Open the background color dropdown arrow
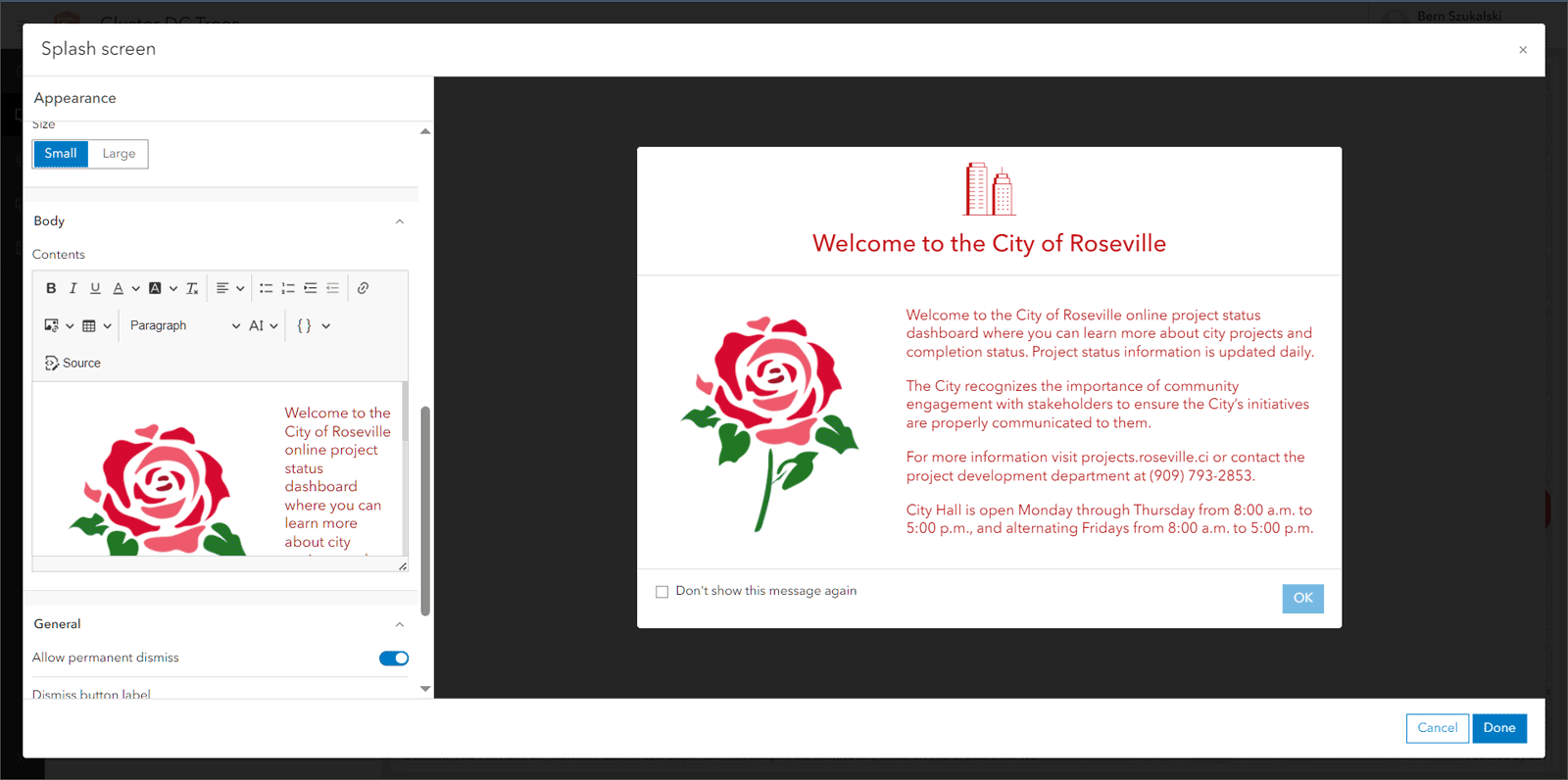The width and height of the screenshot is (1568, 780). pos(173,288)
